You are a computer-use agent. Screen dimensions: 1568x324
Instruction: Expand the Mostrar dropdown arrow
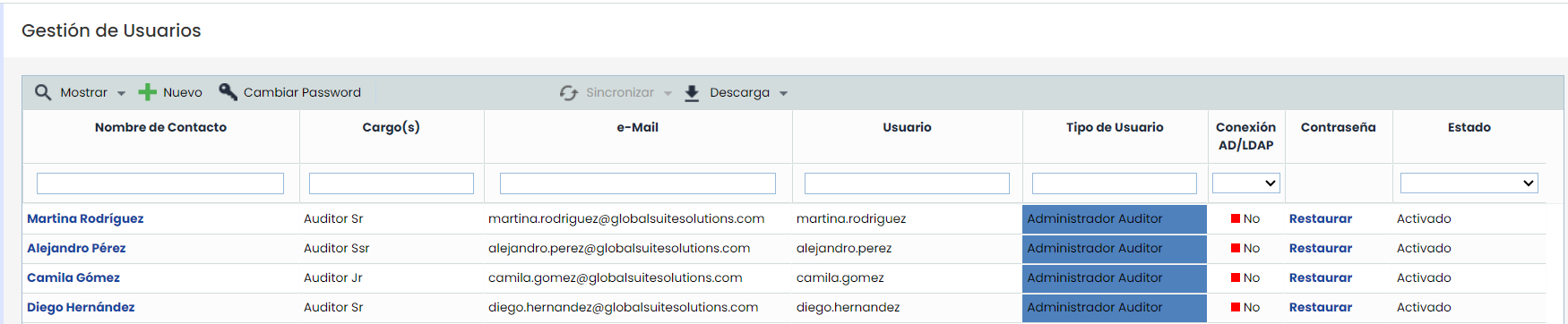[121, 93]
